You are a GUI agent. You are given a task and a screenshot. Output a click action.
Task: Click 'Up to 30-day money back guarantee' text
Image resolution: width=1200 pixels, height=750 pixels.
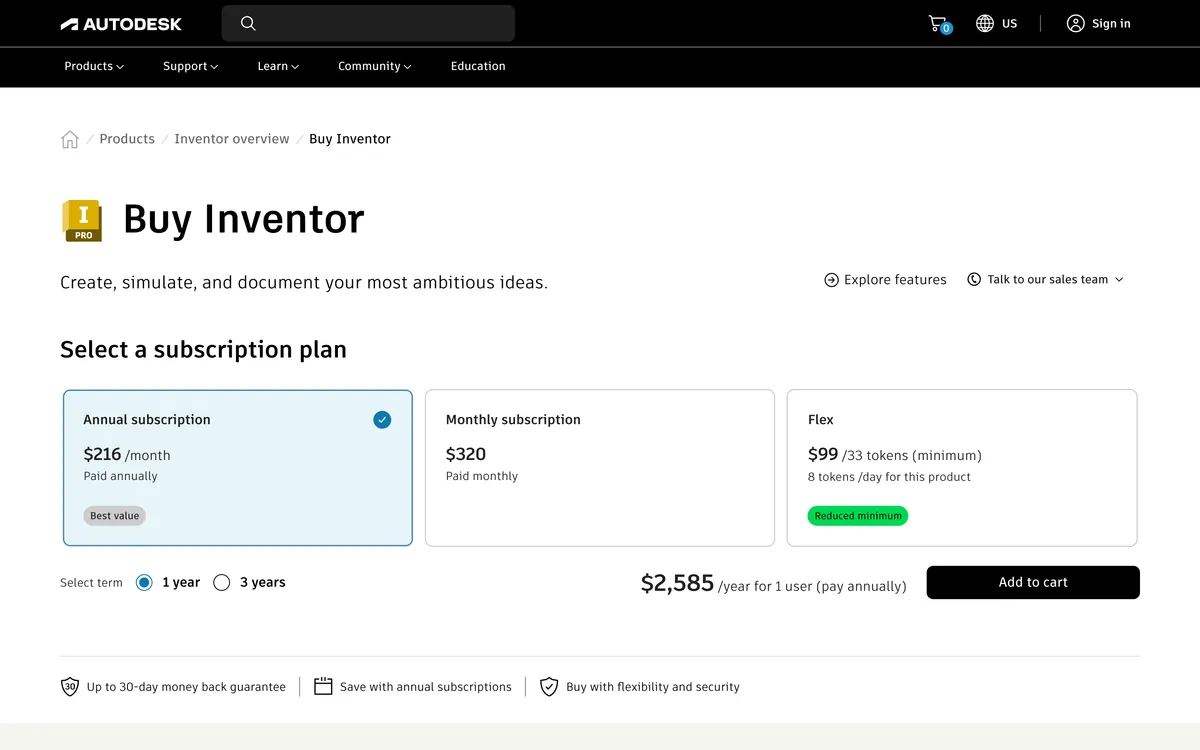186,687
